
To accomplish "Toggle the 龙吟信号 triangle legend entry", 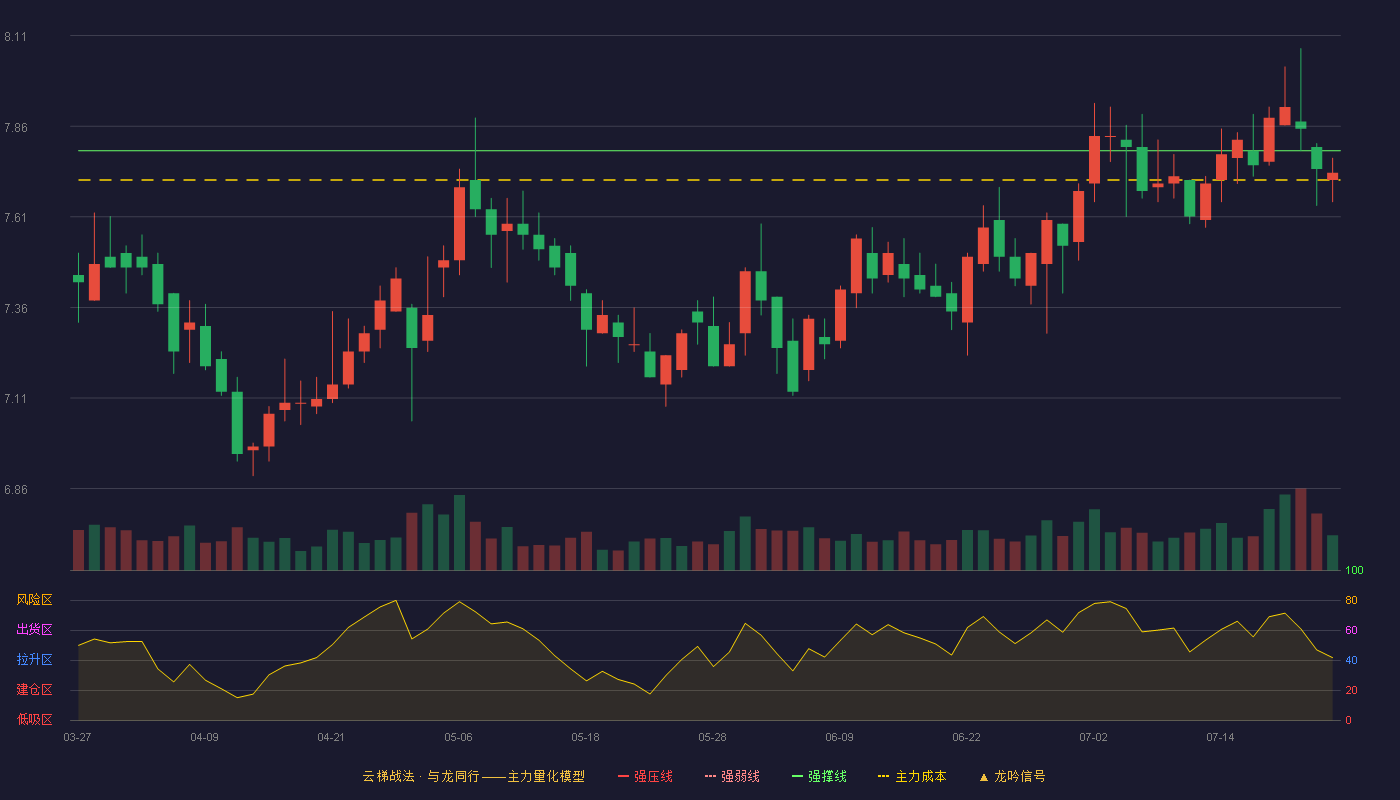I will [x=1011, y=776].
